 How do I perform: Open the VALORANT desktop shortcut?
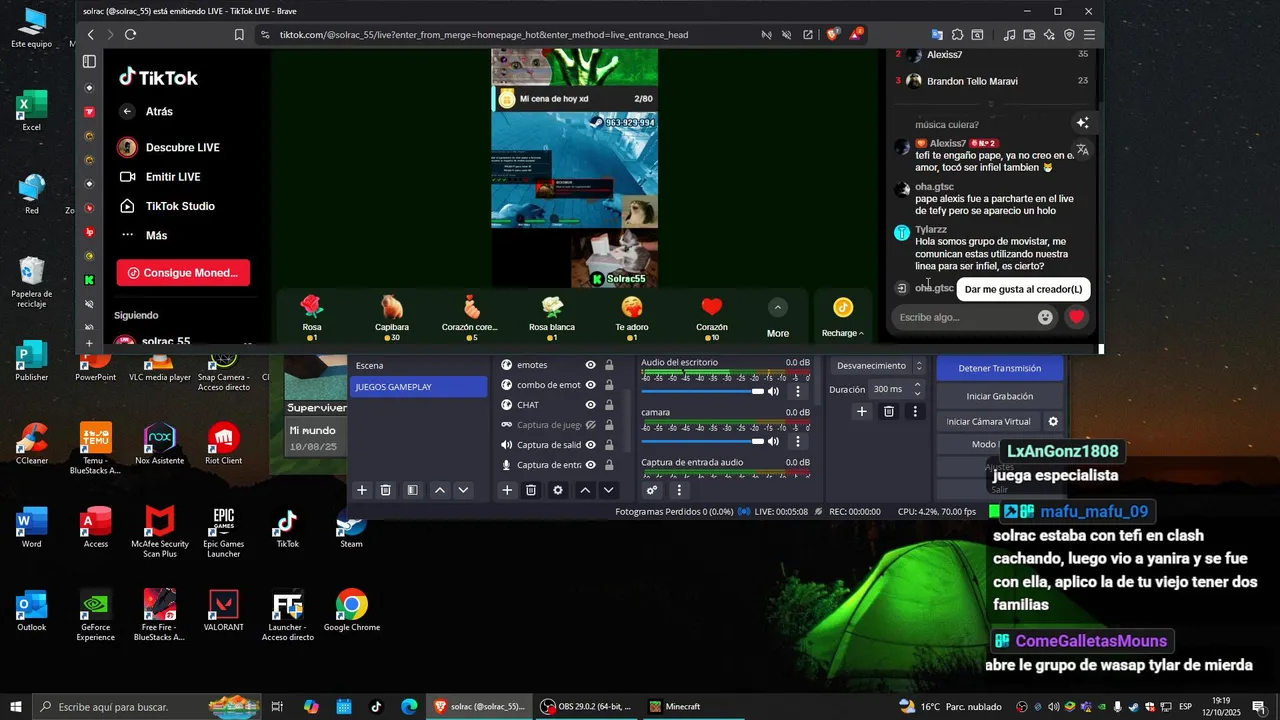(x=223, y=611)
